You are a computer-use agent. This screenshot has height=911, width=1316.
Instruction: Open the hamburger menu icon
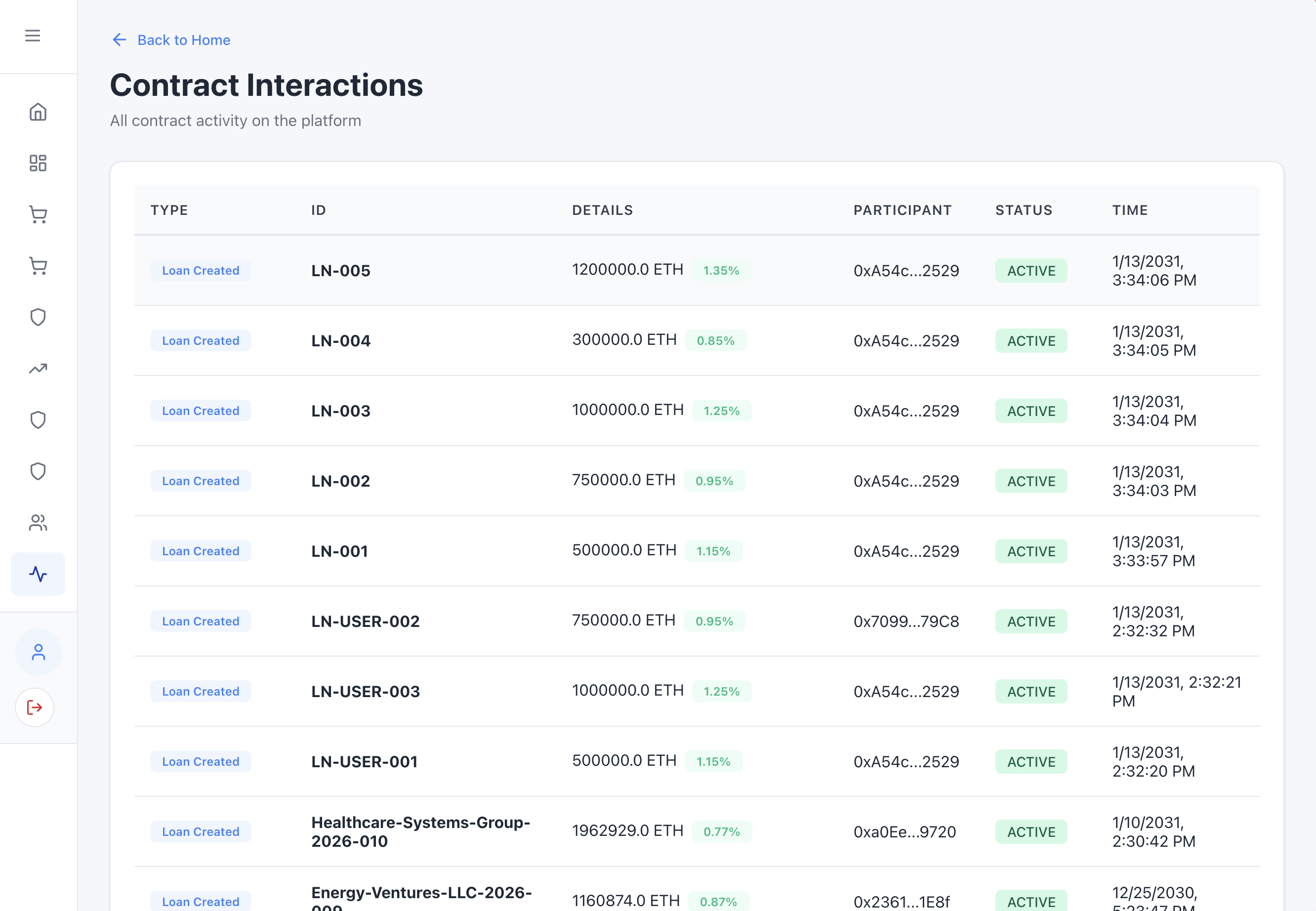pos(33,36)
